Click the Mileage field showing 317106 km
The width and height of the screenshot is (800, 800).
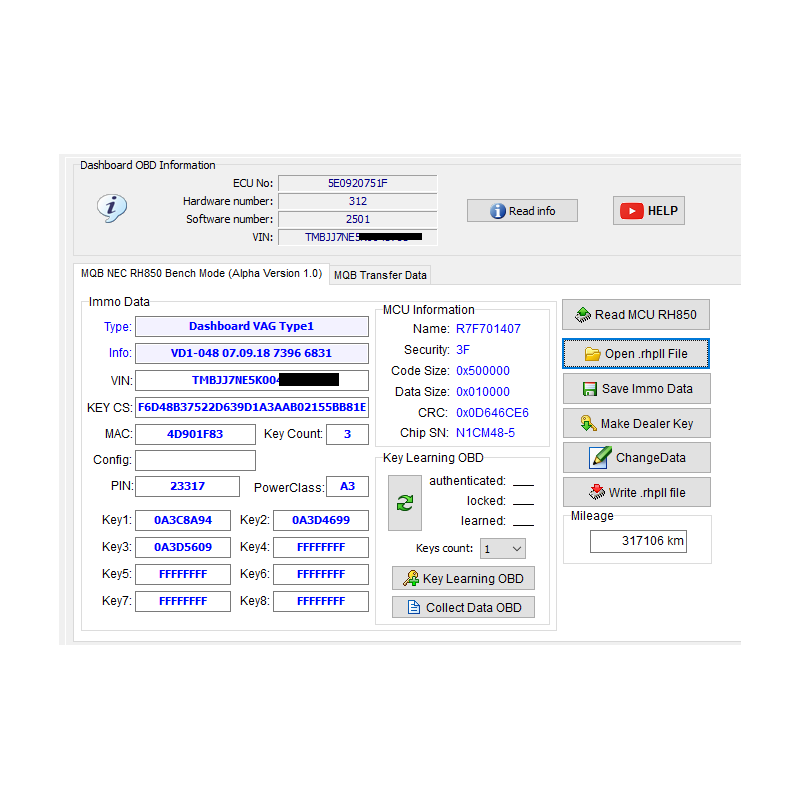[x=640, y=541]
